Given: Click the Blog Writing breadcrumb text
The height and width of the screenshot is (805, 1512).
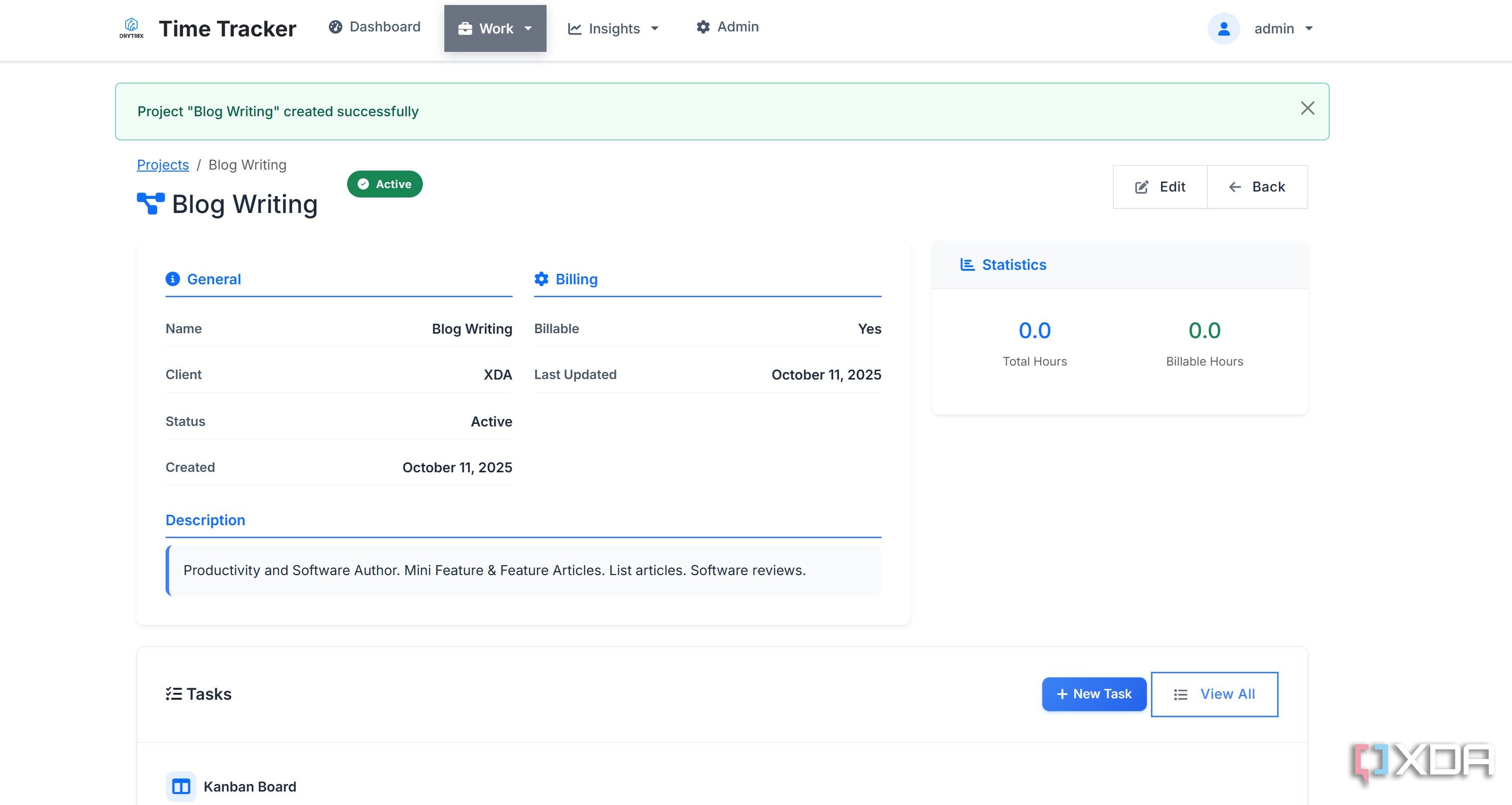Looking at the screenshot, I should (248, 165).
